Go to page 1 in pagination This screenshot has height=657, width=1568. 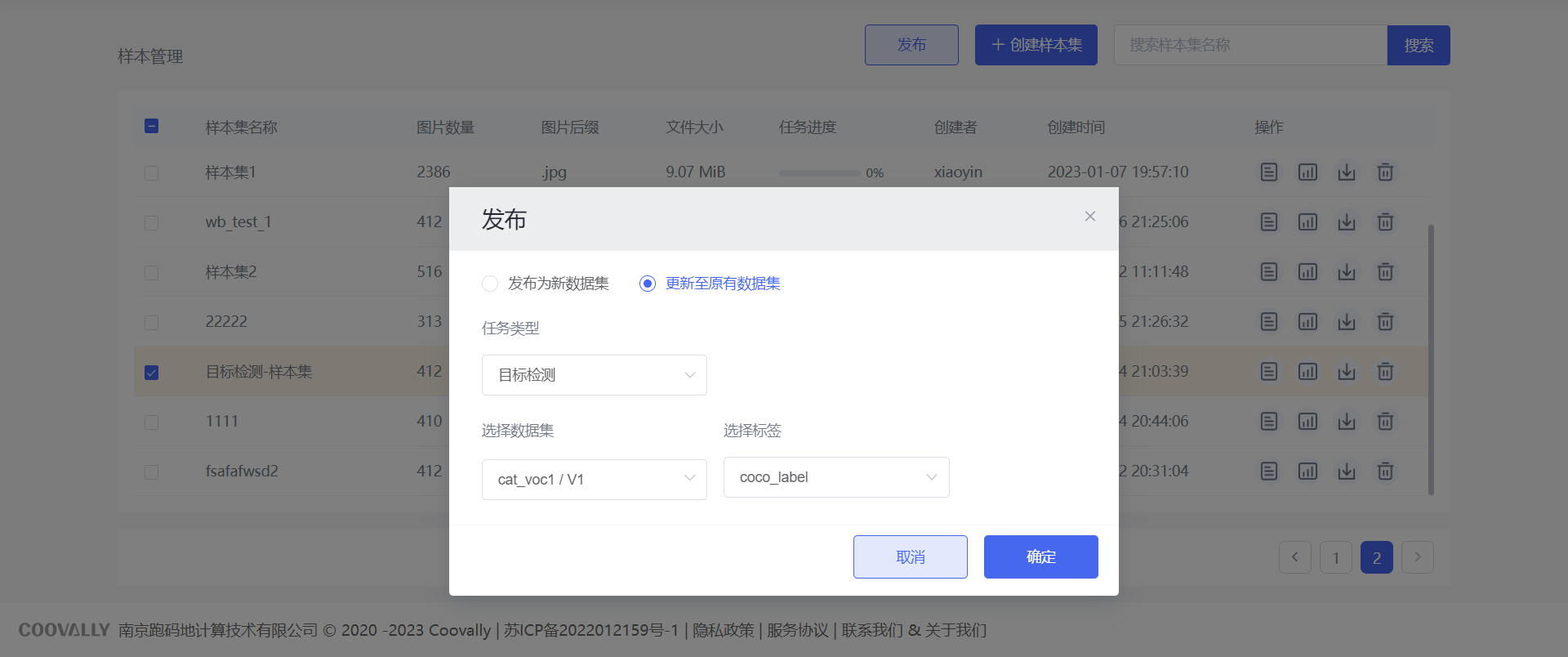click(1335, 558)
